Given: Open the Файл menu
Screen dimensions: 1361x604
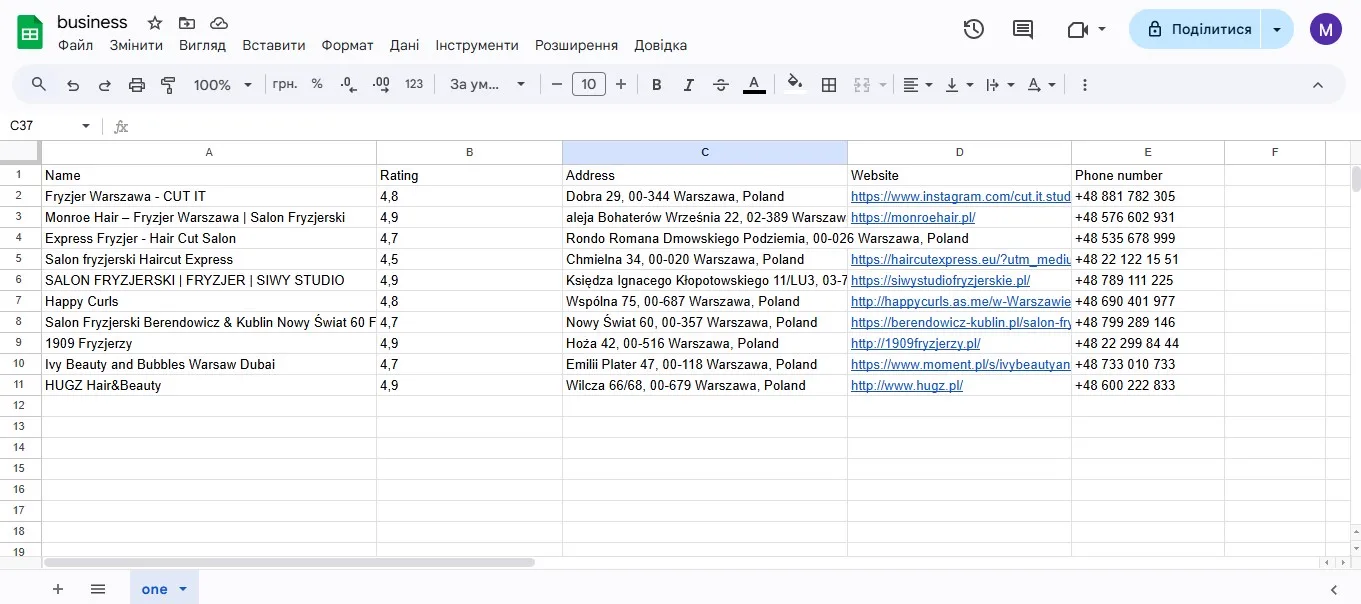Looking at the screenshot, I should 76,45.
